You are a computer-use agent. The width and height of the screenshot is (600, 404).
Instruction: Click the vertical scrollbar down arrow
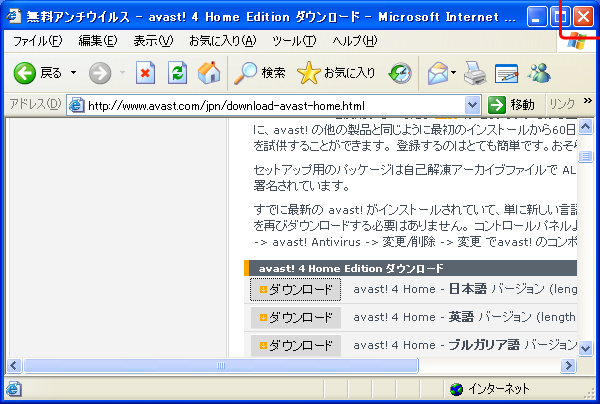click(585, 349)
